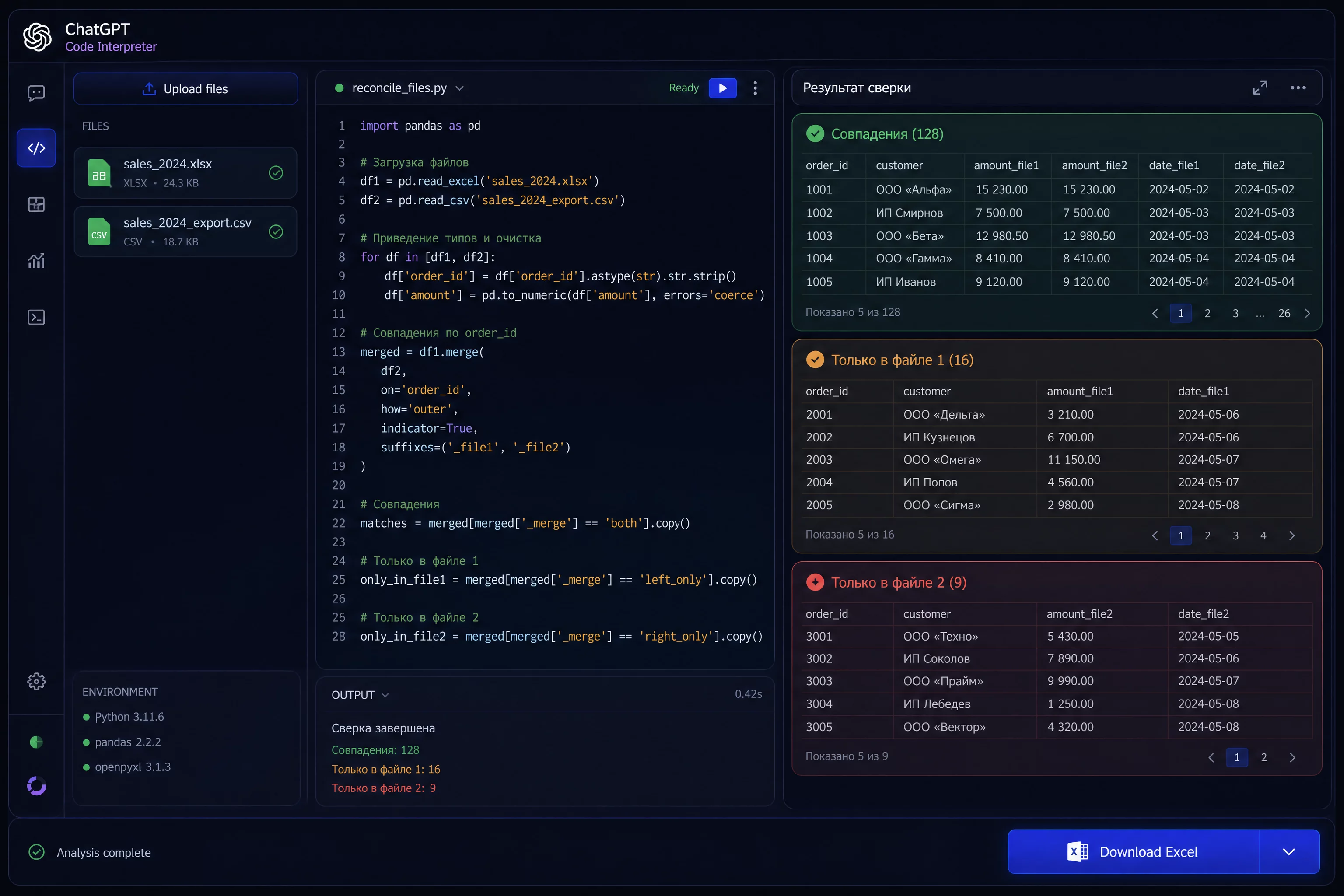This screenshot has height=896, width=1344.
Task: Click the pandas 2.2.2 environment entry
Action: coord(122,742)
